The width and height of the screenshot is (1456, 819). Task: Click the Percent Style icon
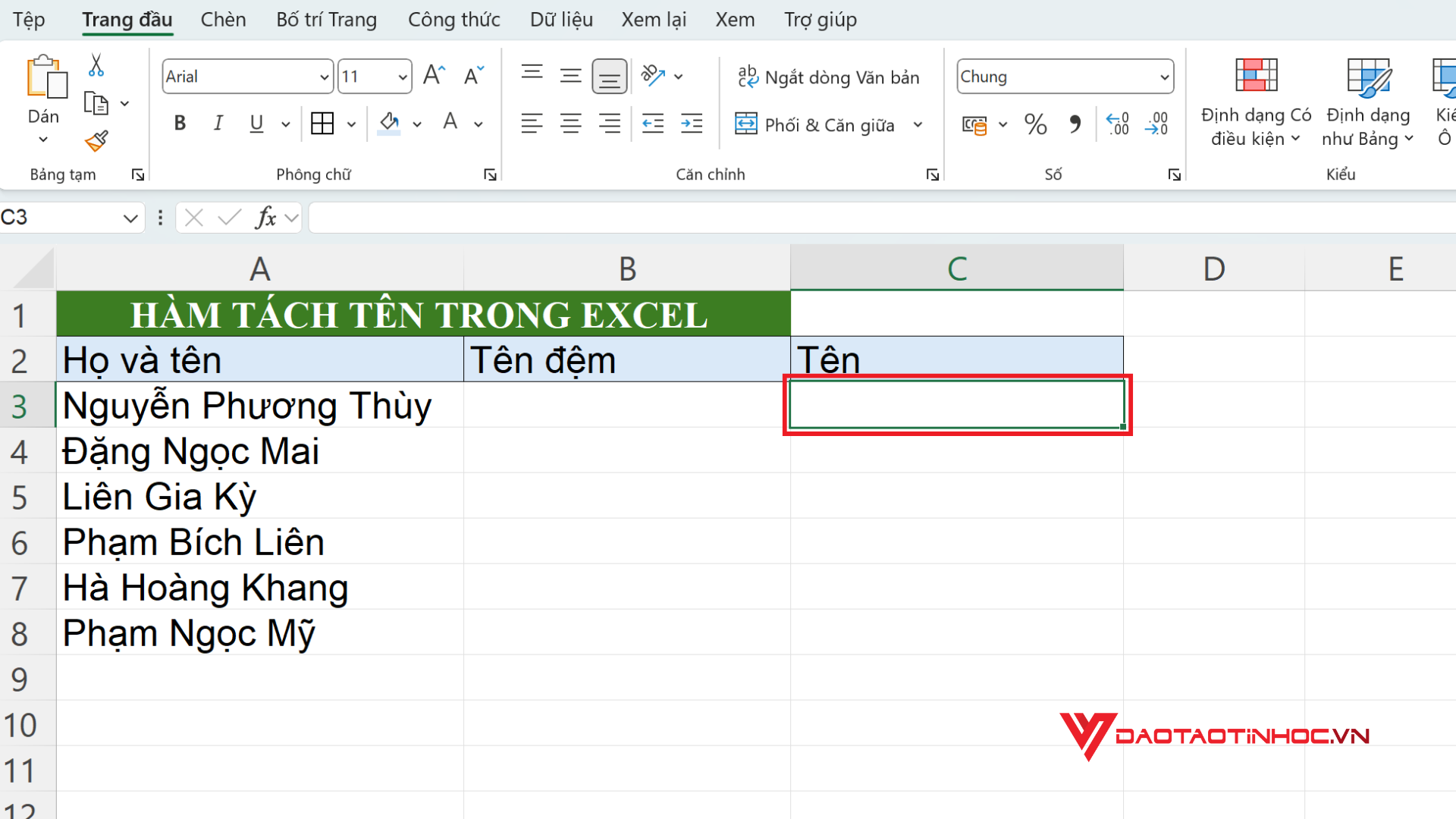point(1035,124)
